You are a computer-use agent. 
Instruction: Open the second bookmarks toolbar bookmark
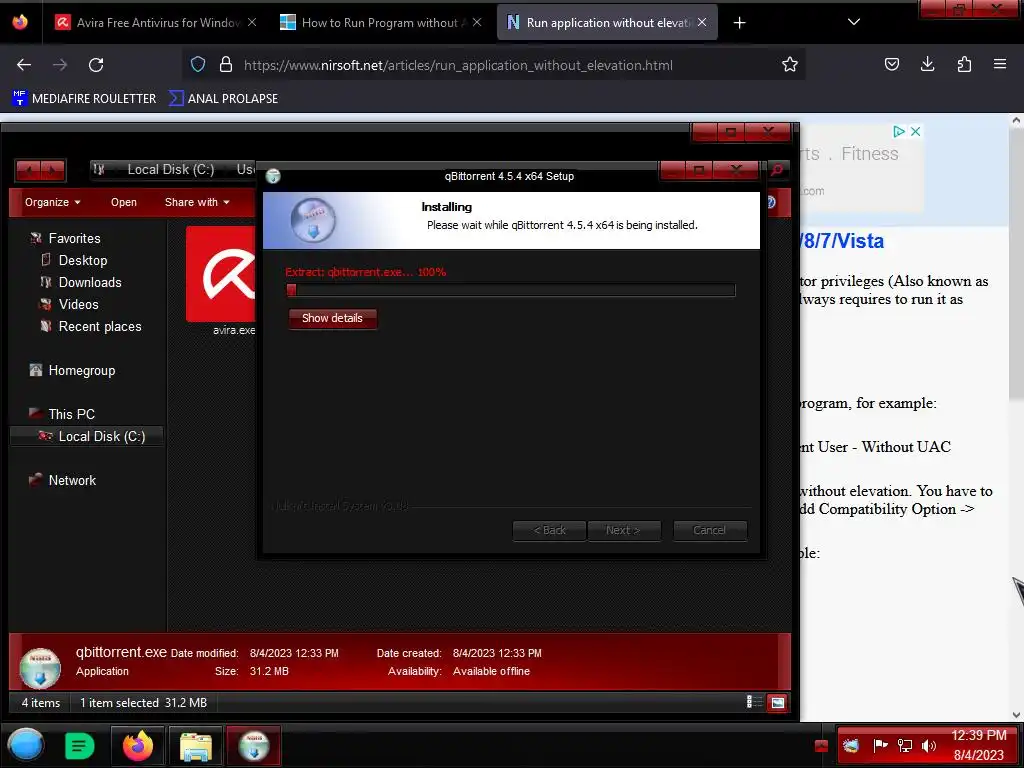[223, 99]
